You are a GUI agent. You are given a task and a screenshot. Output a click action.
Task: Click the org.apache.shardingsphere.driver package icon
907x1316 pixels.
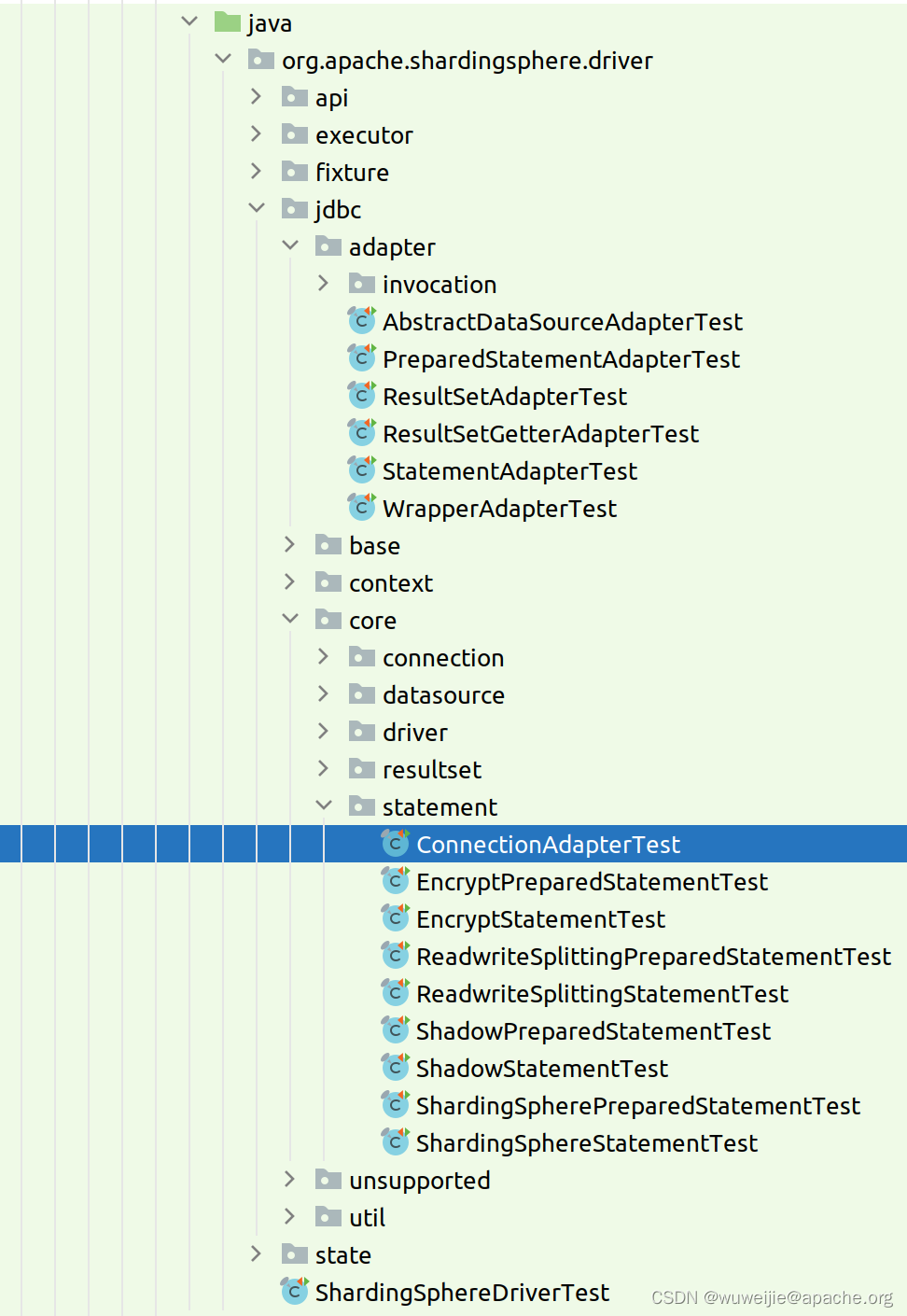click(261, 60)
